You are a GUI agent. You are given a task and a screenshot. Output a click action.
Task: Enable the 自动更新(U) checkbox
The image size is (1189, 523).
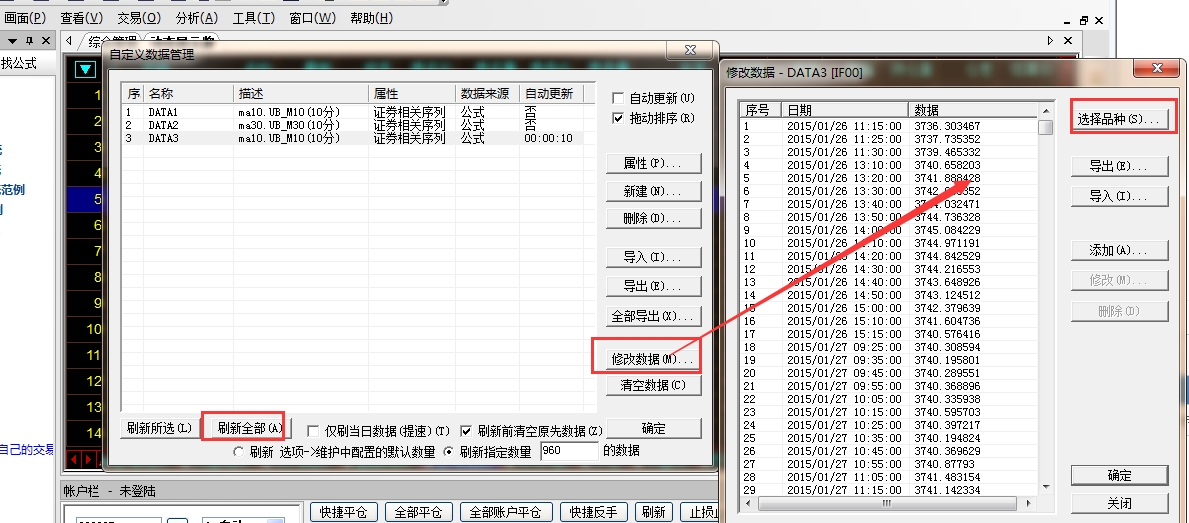(618, 98)
